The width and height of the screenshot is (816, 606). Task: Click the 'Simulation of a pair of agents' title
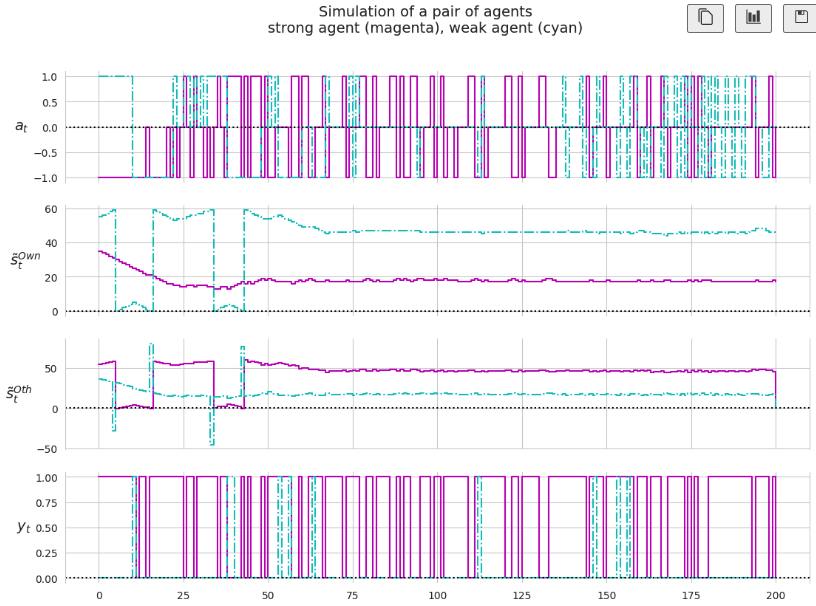[x=425, y=12]
